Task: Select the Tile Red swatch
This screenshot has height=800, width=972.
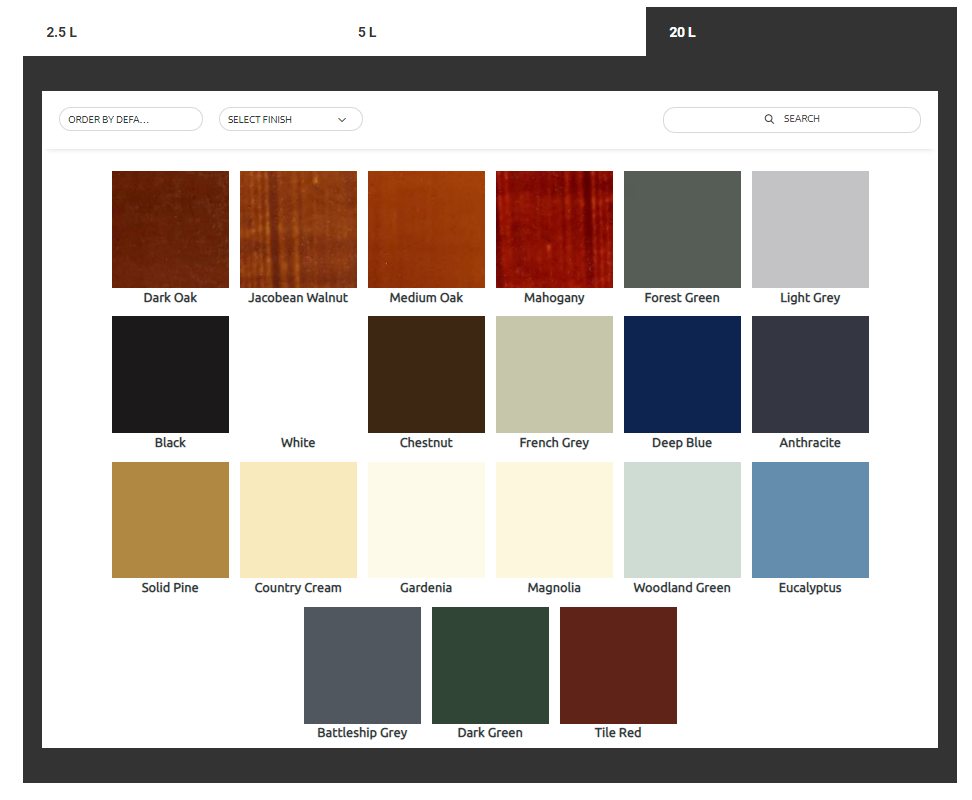Action: point(618,664)
